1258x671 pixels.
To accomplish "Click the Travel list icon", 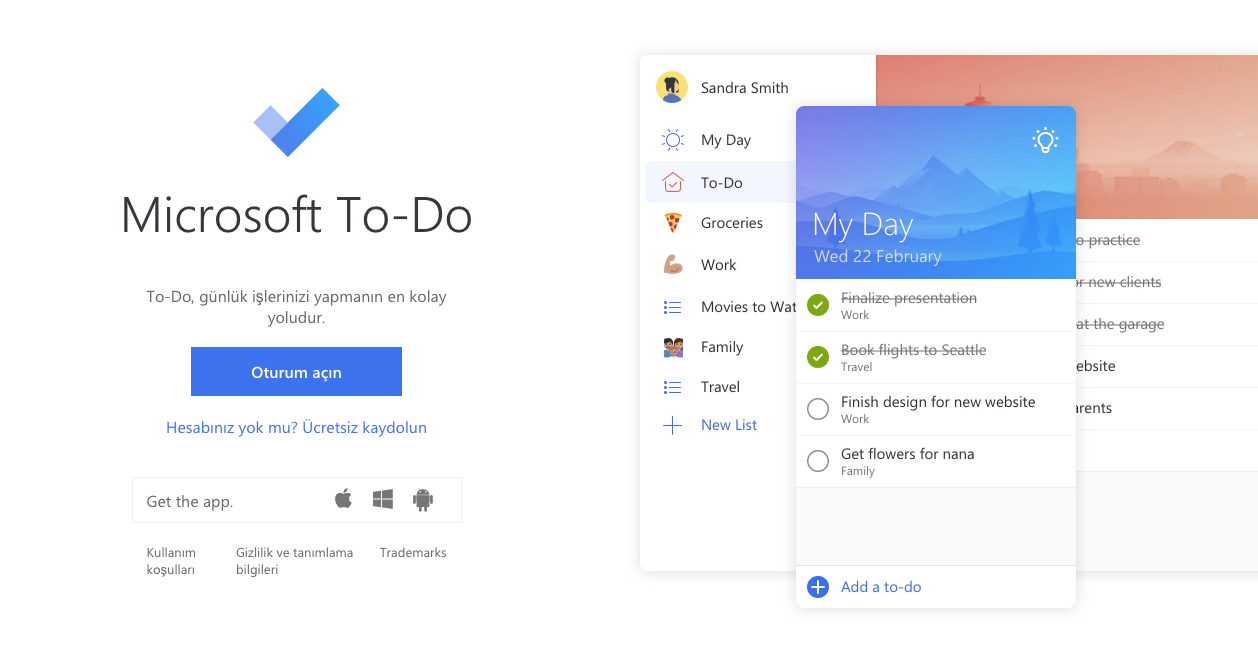I will (x=673, y=387).
